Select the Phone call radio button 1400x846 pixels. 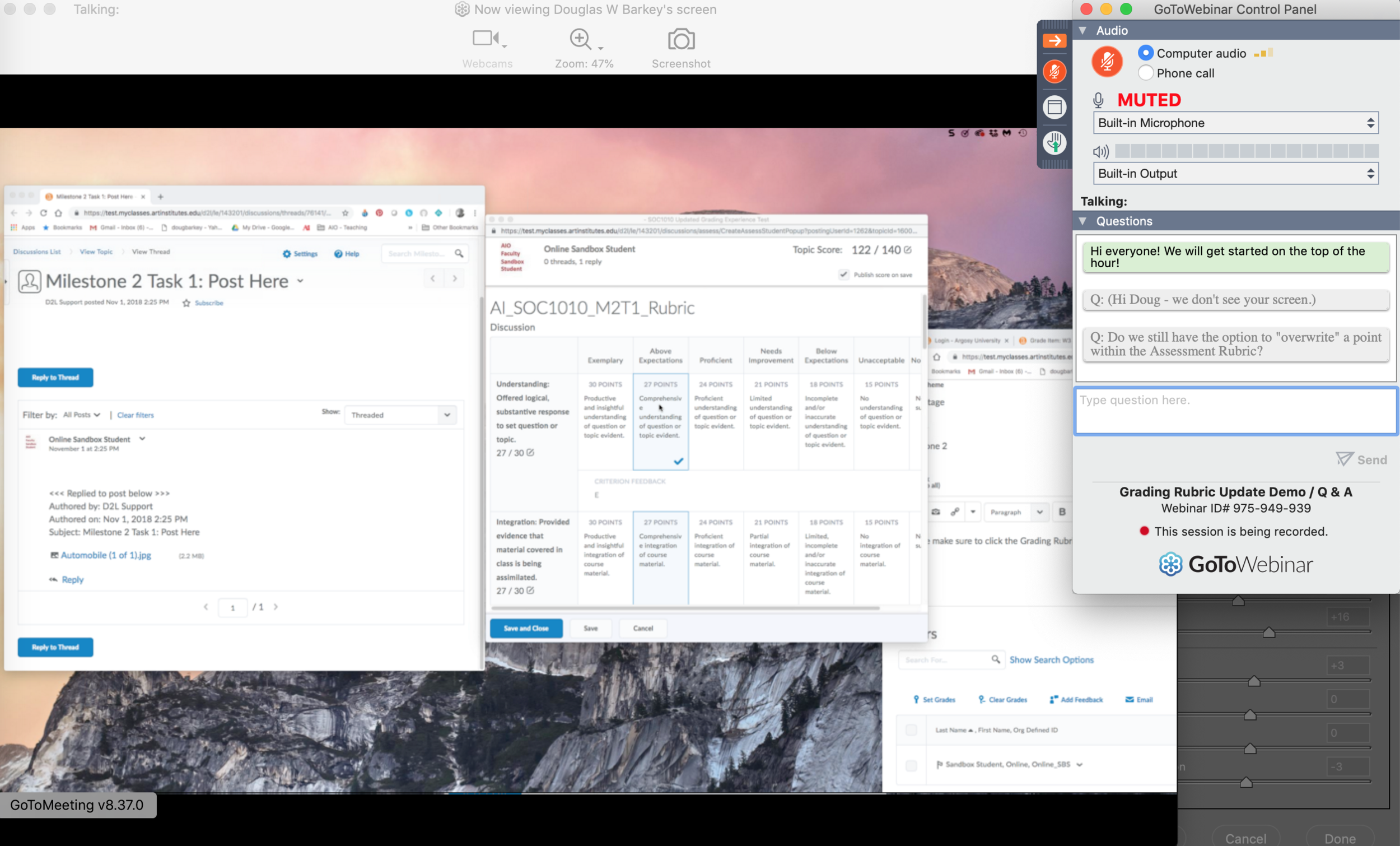click(x=1145, y=73)
